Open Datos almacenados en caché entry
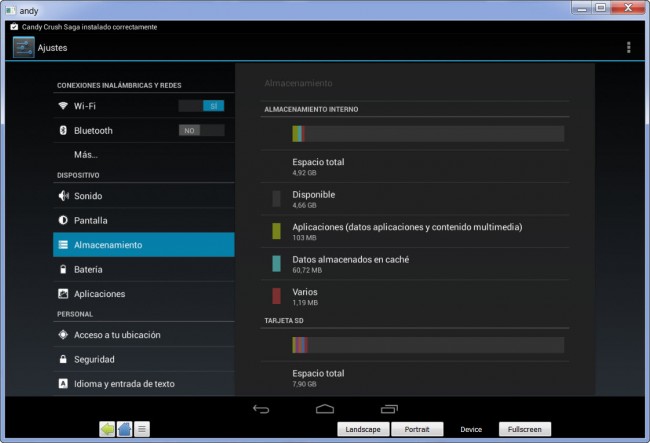 point(415,264)
